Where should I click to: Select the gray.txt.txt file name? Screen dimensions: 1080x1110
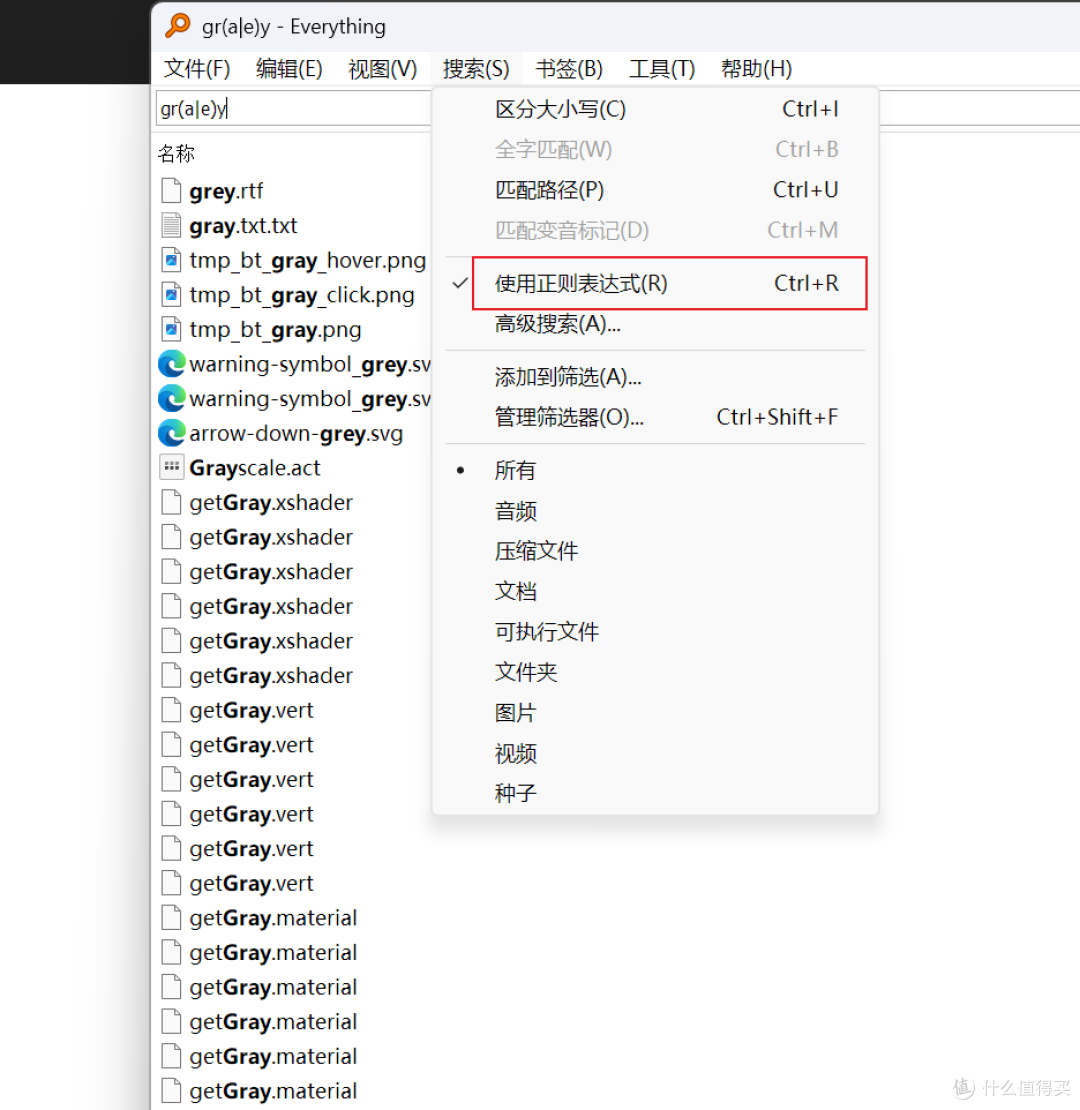pos(243,226)
